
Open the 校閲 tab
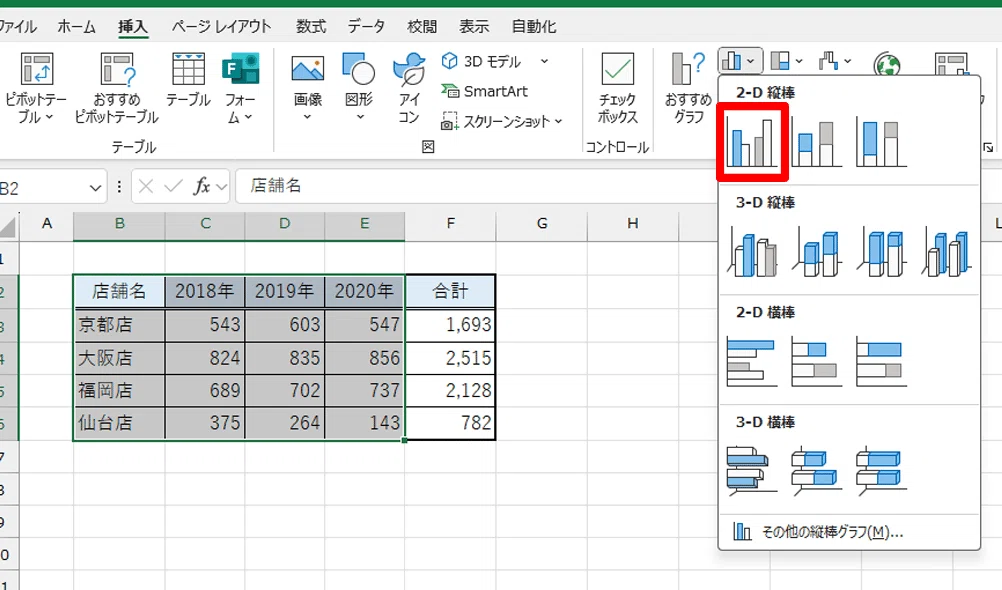coord(422,27)
